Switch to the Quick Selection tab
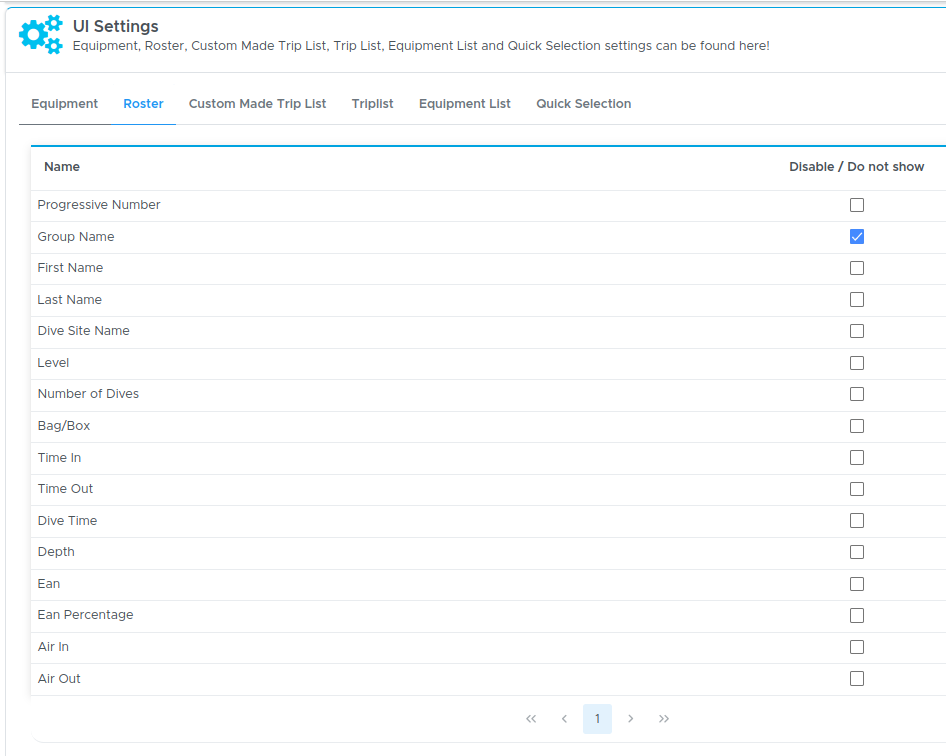 (583, 104)
